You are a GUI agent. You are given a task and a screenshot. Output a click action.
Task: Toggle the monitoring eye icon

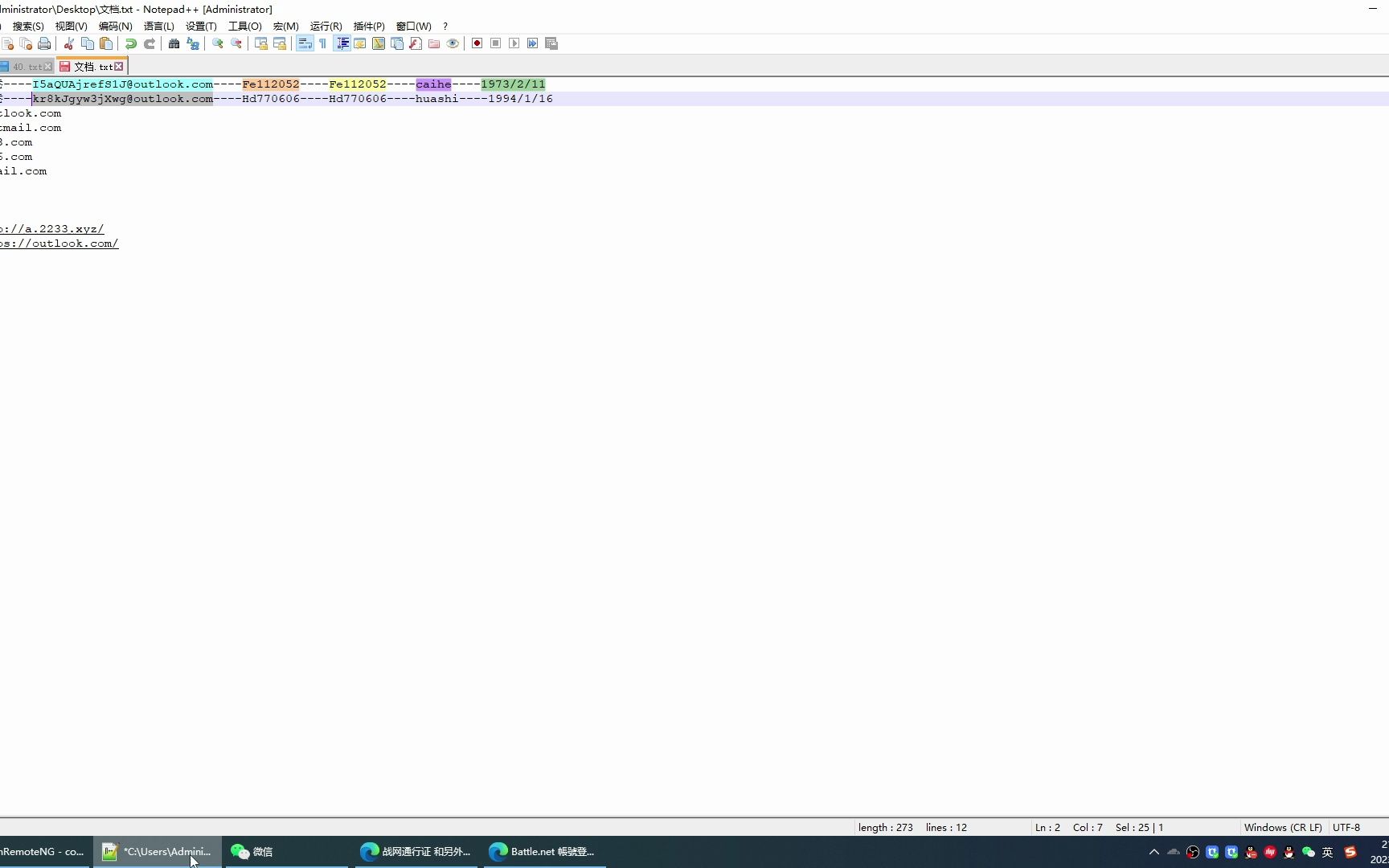coord(453,43)
